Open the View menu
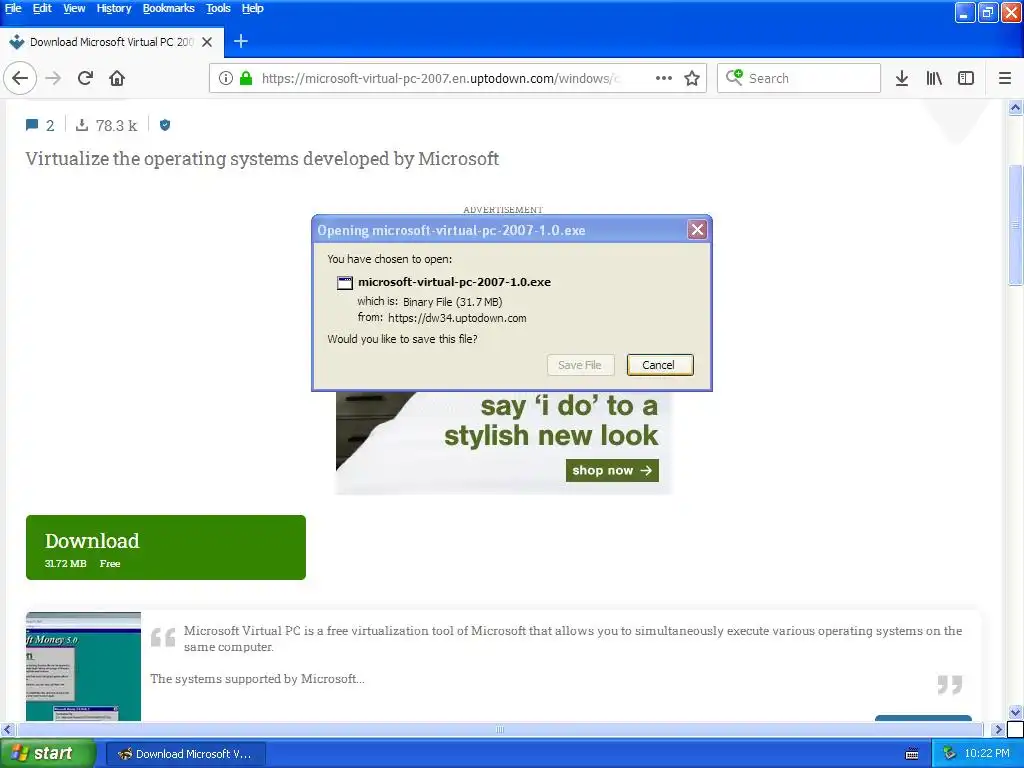This screenshot has width=1024, height=768. [74, 8]
